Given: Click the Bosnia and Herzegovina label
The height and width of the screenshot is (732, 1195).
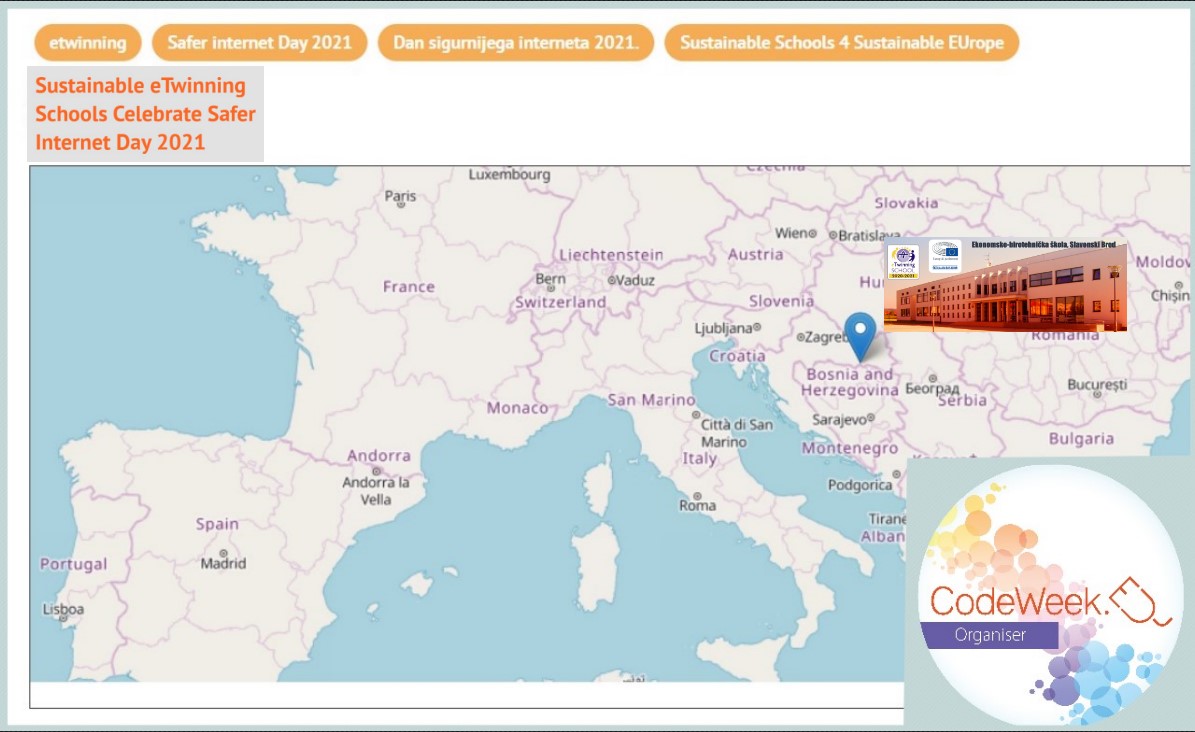Looking at the screenshot, I should coord(850,382).
